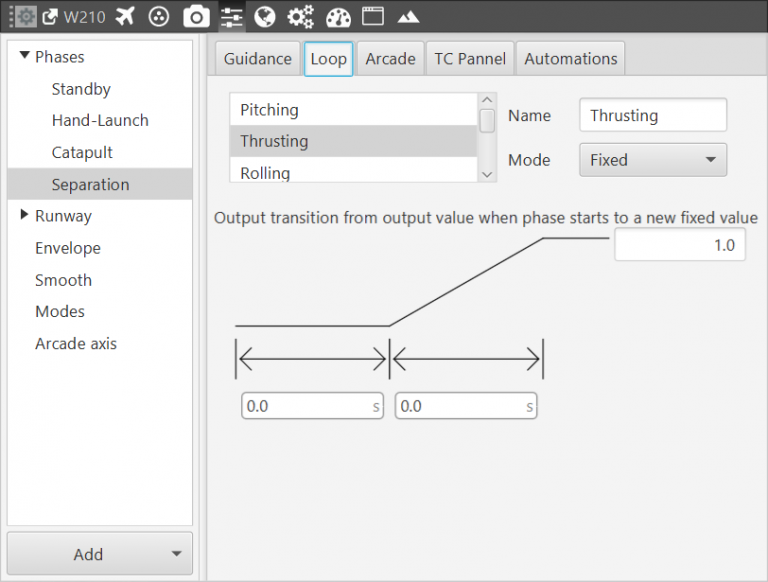
Task: Click the fixed value field showing 1.0
Action: [680, 244]
